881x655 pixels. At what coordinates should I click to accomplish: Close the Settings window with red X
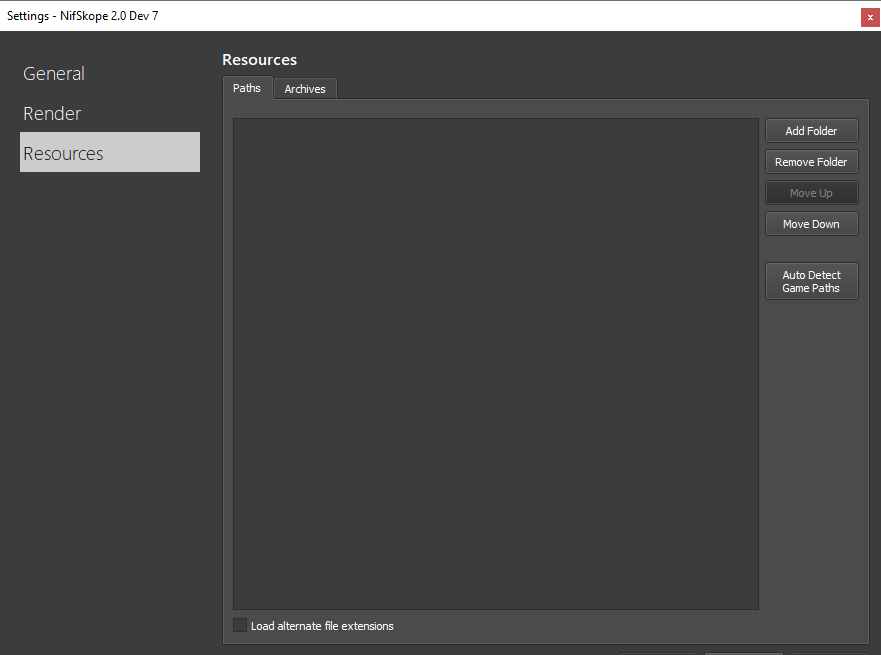870,16
